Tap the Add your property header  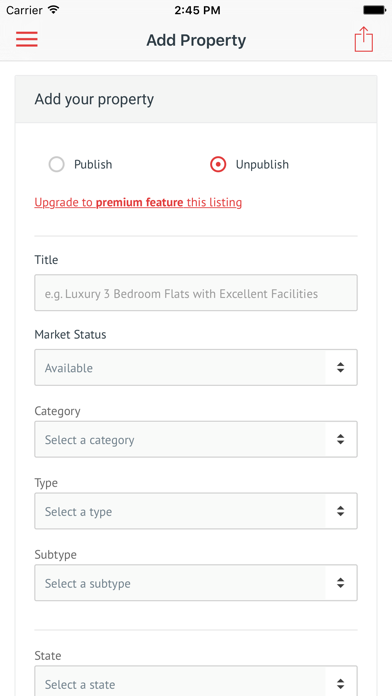pos(94,99)
